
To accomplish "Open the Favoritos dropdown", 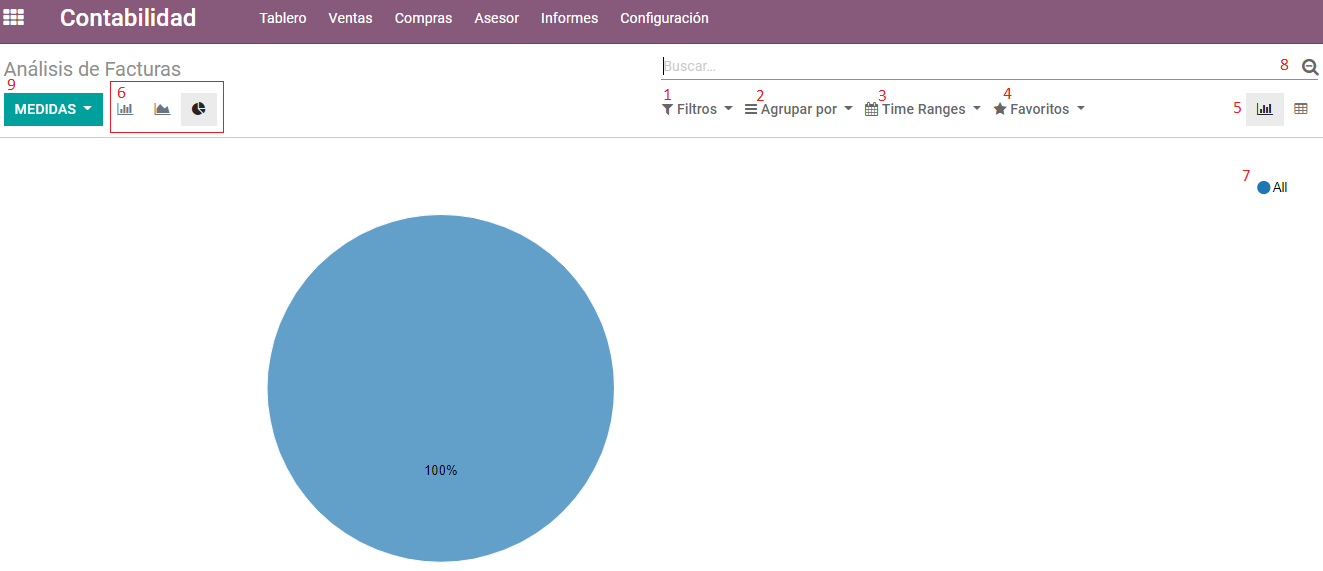I will pyautogui.click(x=1039, y=109).
